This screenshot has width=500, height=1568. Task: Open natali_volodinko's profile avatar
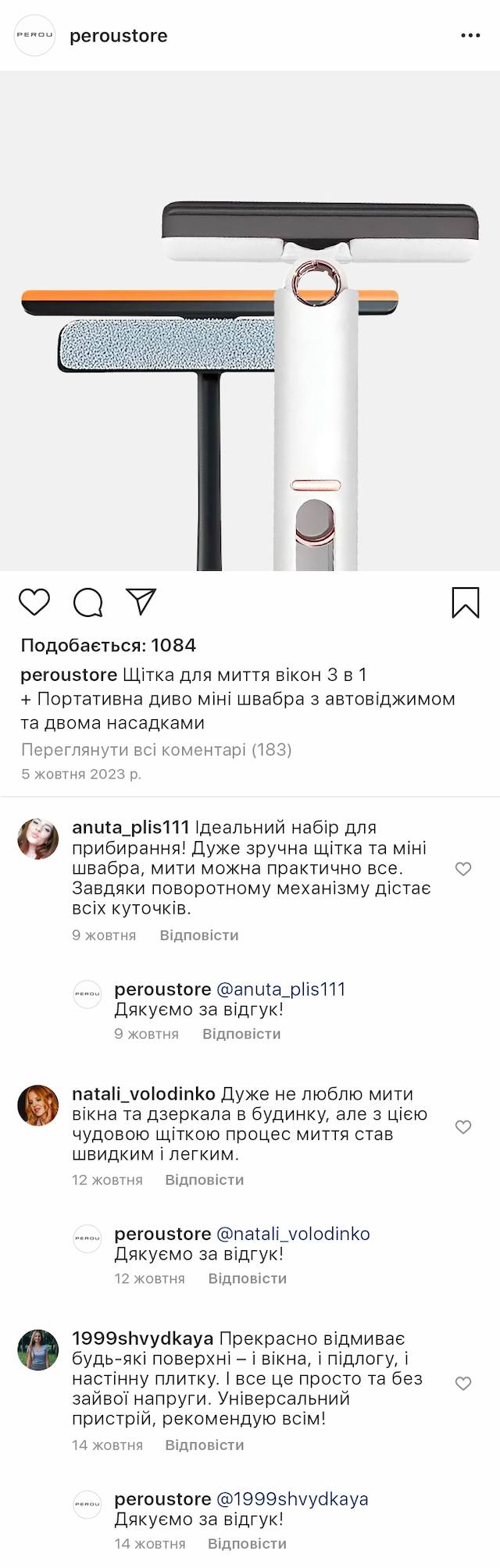point(38,1105)
